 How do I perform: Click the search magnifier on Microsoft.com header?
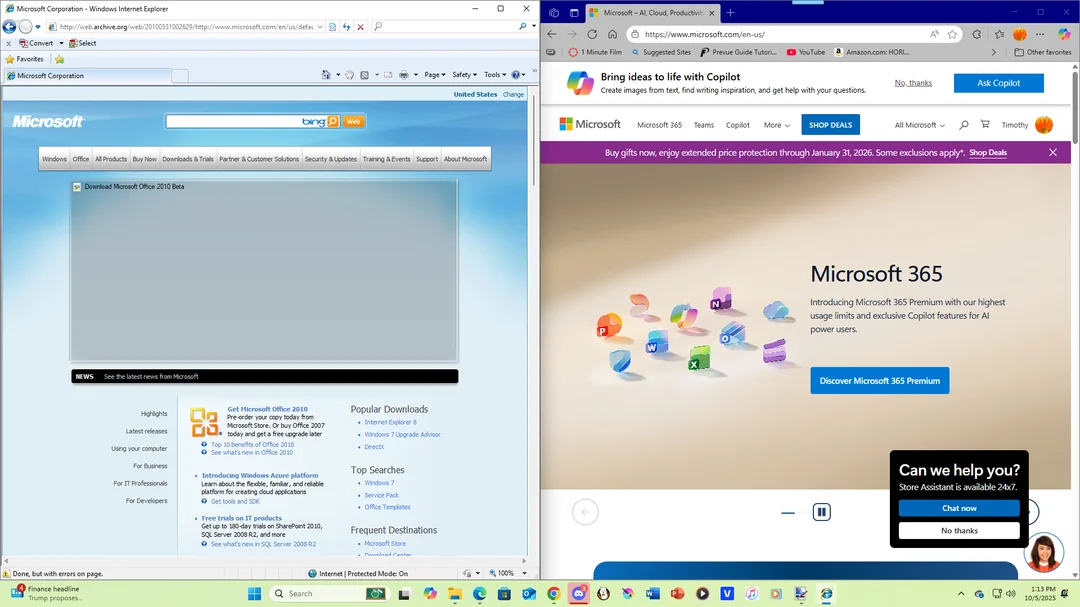click(x=963, y=125)
